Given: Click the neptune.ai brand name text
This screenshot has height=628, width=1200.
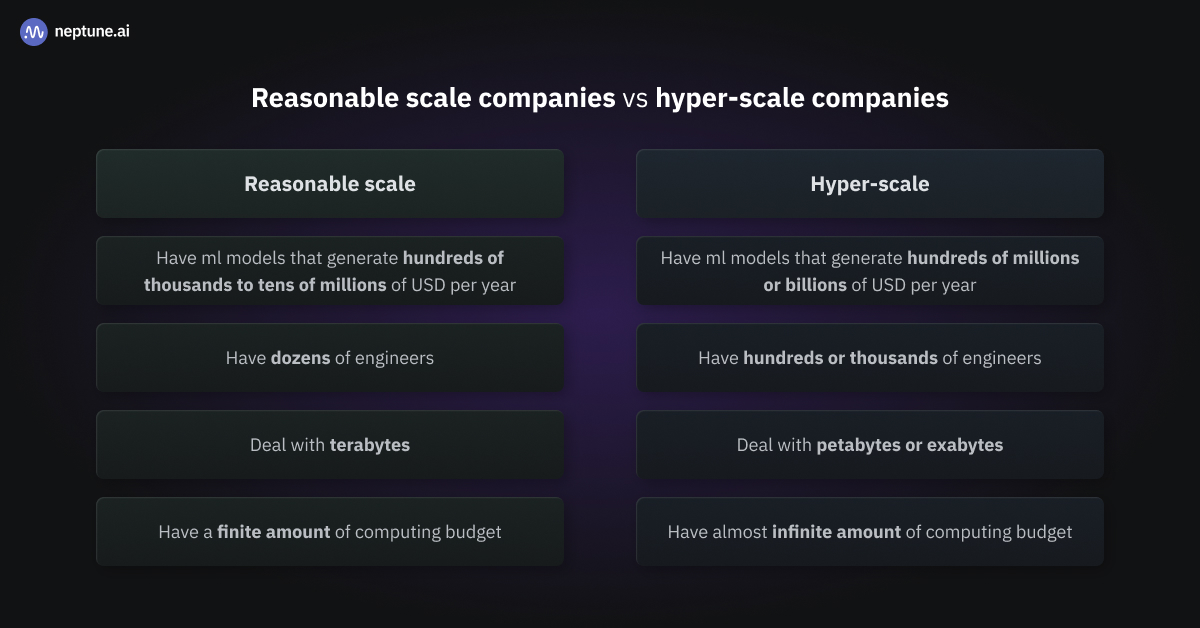Looking at the screenshot, I should point(92,32).
